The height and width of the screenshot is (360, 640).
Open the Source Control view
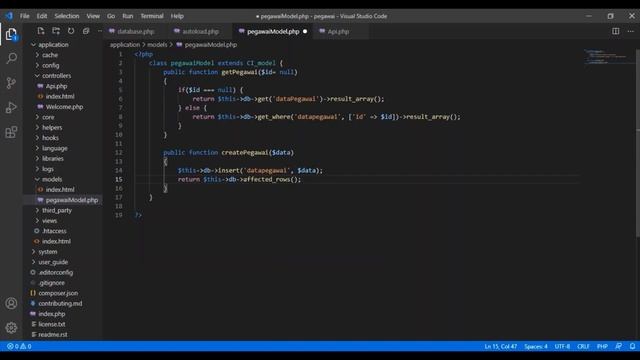pyautogui.click(x=11, y=83)
